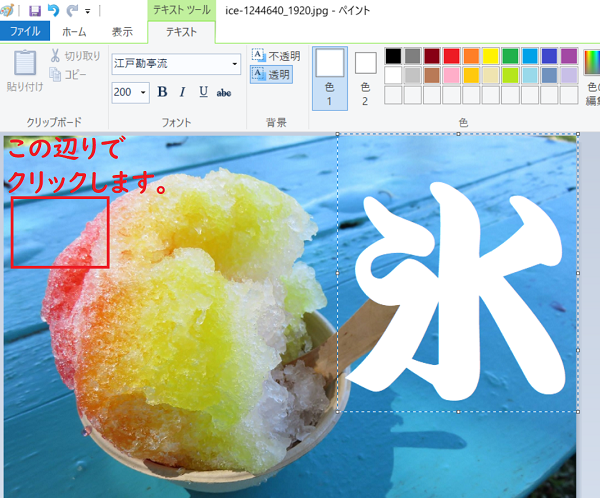Viewport: 600px width, 498px height.
Task: Open the ファイル menu
Action: [25, 31]
